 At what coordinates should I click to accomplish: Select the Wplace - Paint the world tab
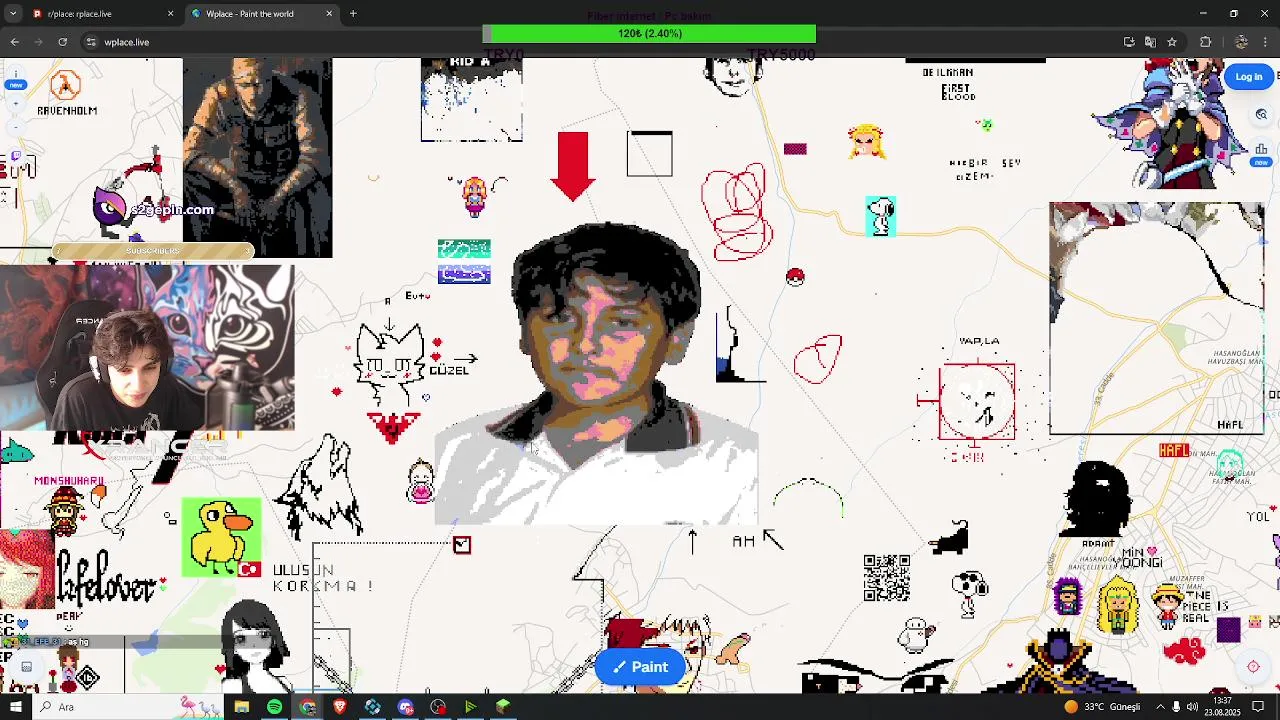[262, 14]
